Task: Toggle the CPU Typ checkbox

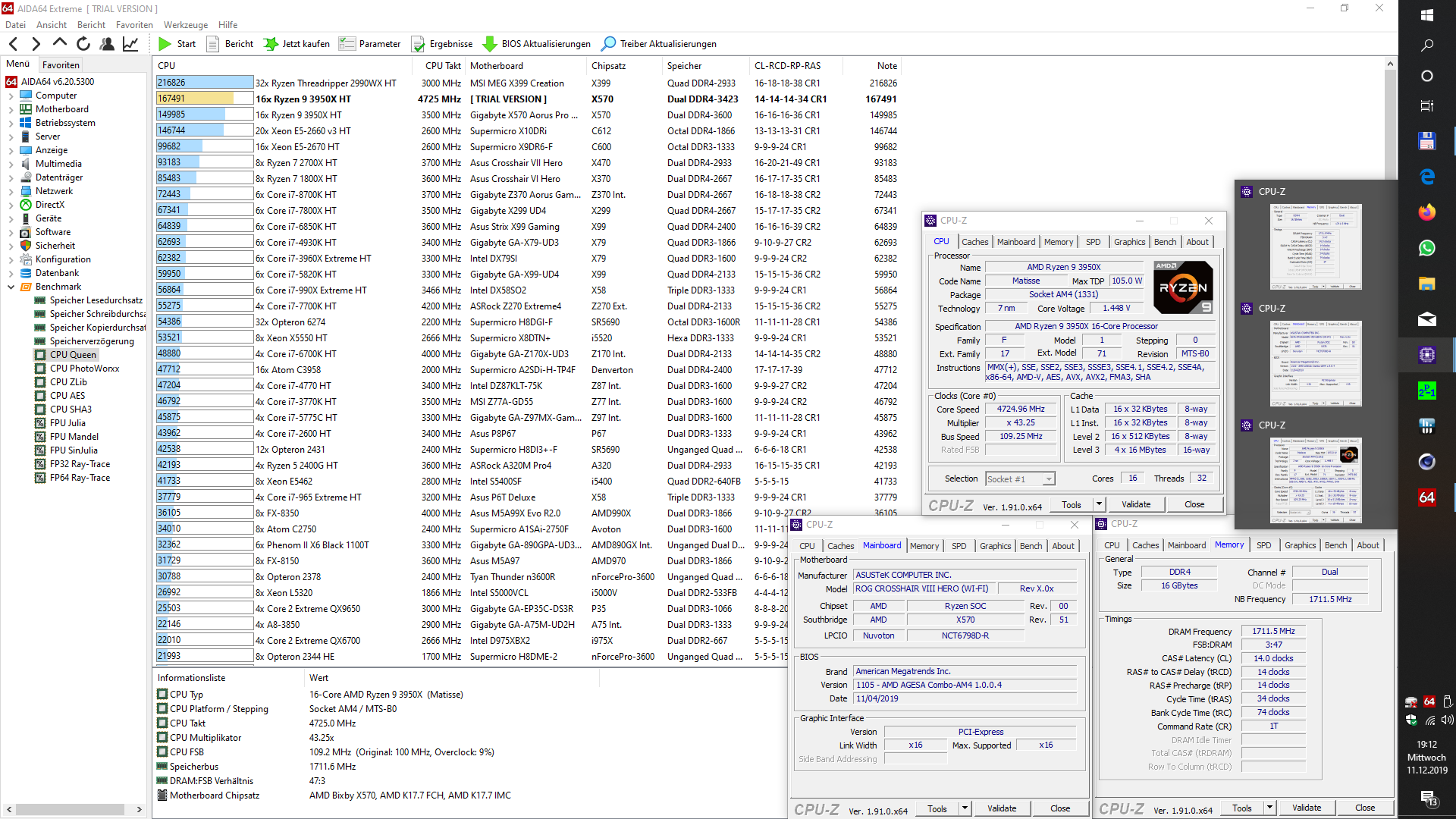Action: point(162,694)
